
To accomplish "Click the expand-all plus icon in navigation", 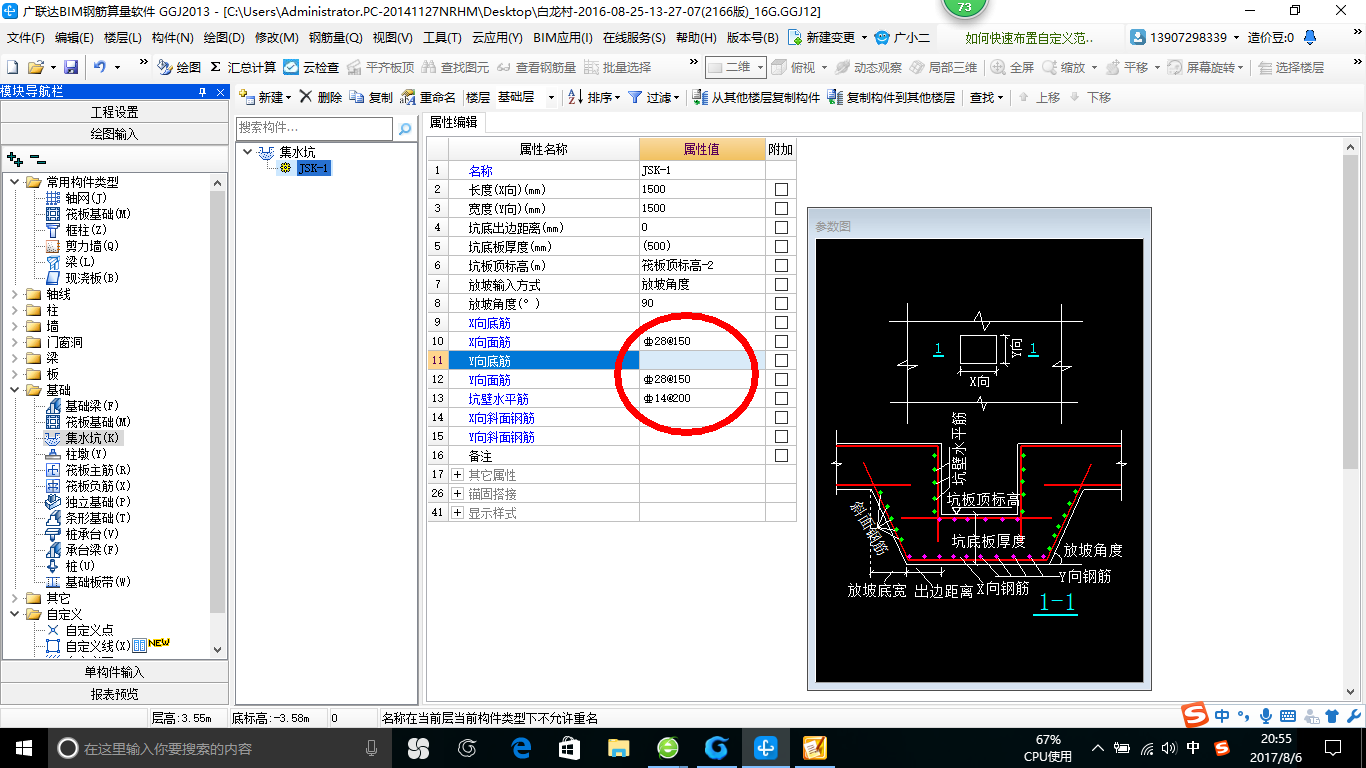I will tap(14, 158).
